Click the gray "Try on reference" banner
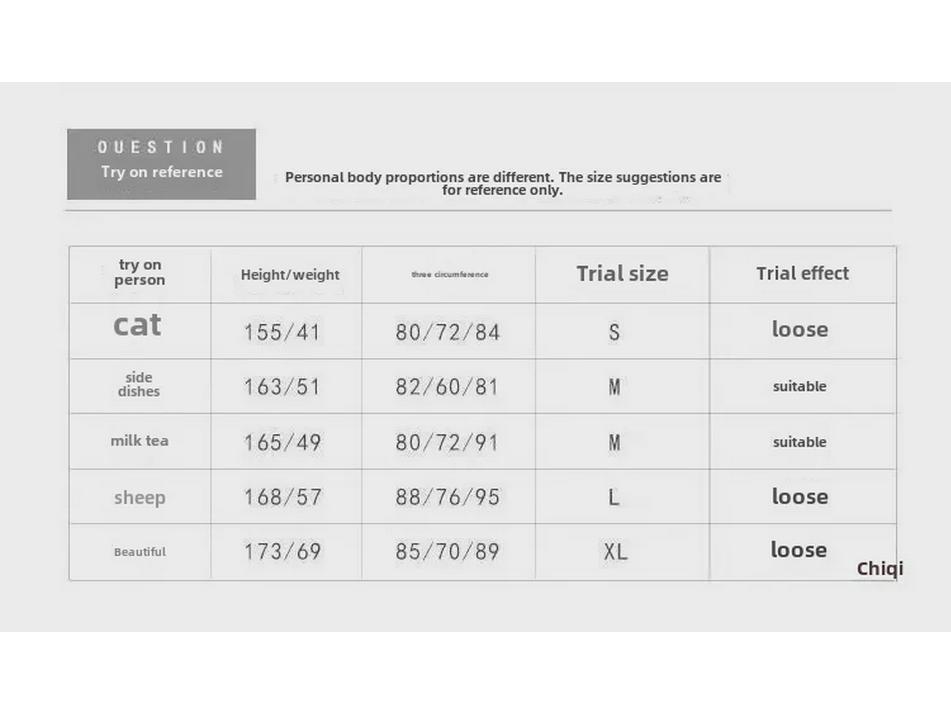 click(161, 163)
